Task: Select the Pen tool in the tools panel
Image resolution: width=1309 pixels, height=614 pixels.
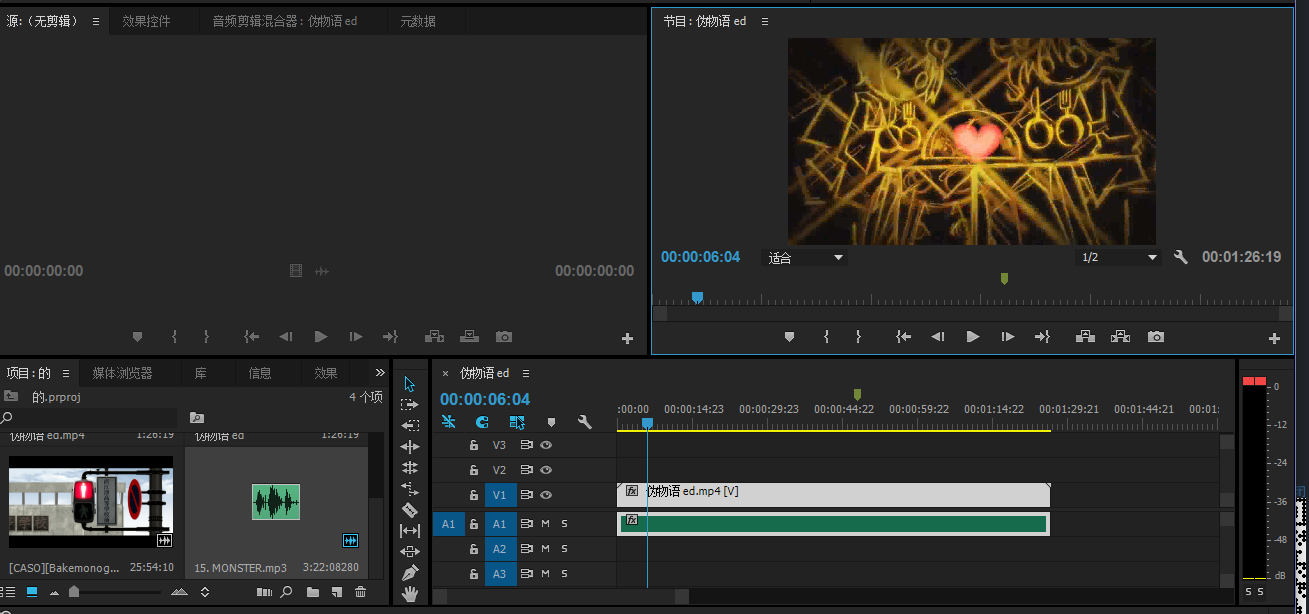Action: (x=409, y=573)
